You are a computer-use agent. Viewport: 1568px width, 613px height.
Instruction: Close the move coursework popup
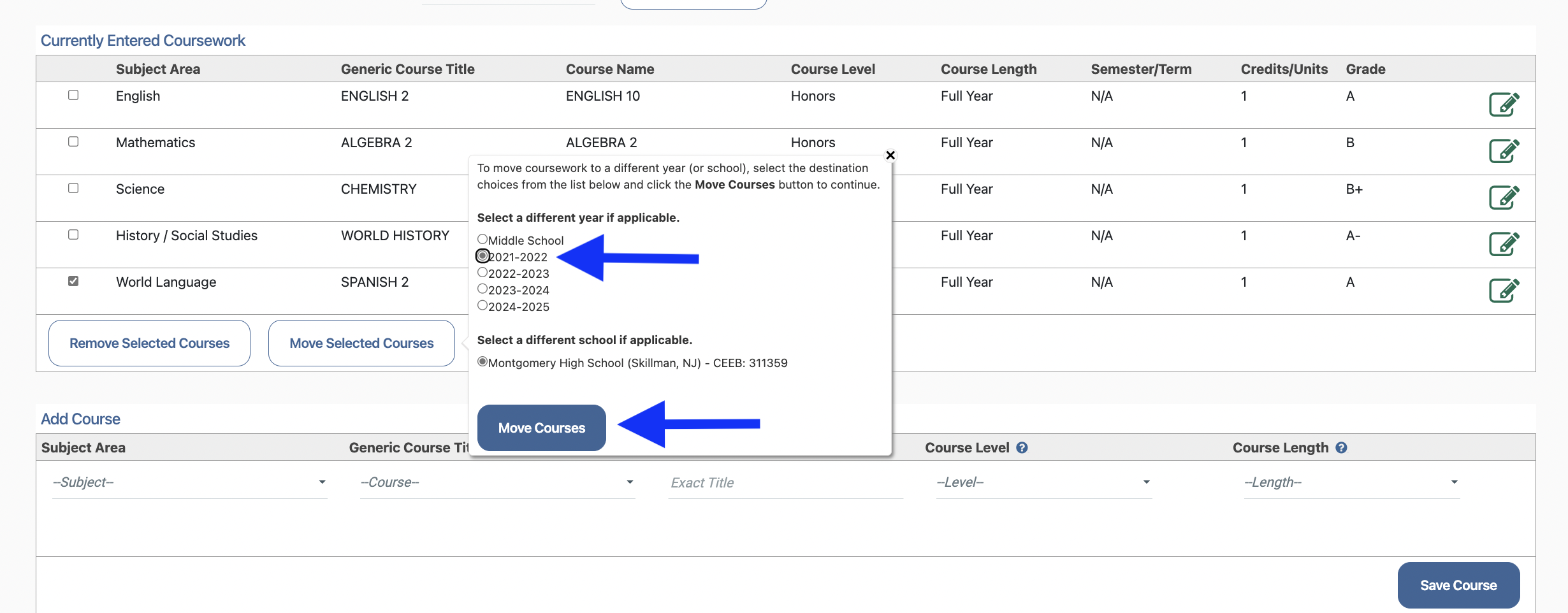tap(890, 155)
